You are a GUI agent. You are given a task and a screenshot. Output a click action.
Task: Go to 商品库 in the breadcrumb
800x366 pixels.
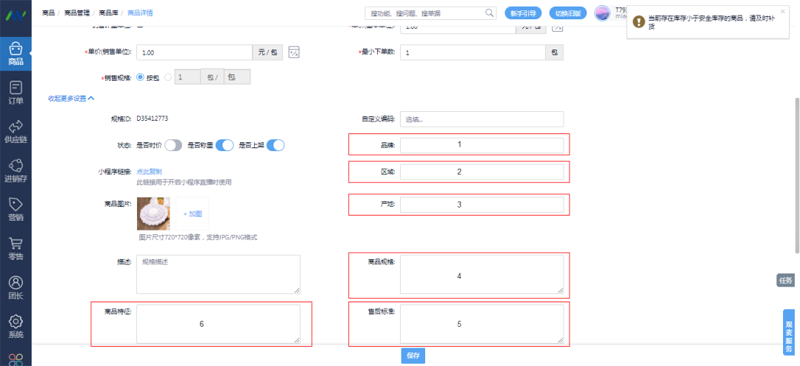point(108,13)
